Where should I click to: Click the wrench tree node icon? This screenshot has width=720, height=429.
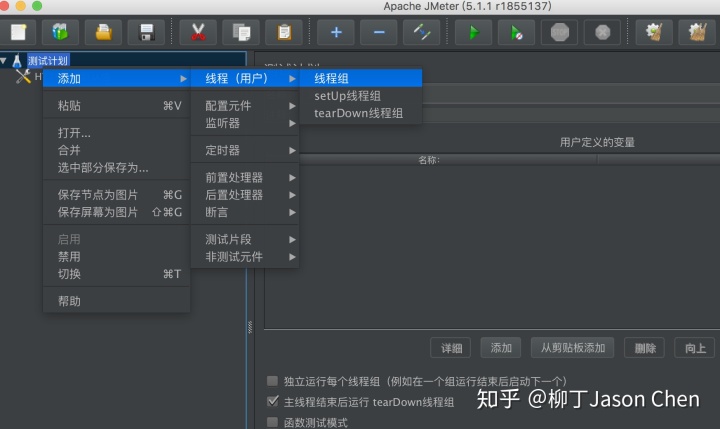point(23,76)
